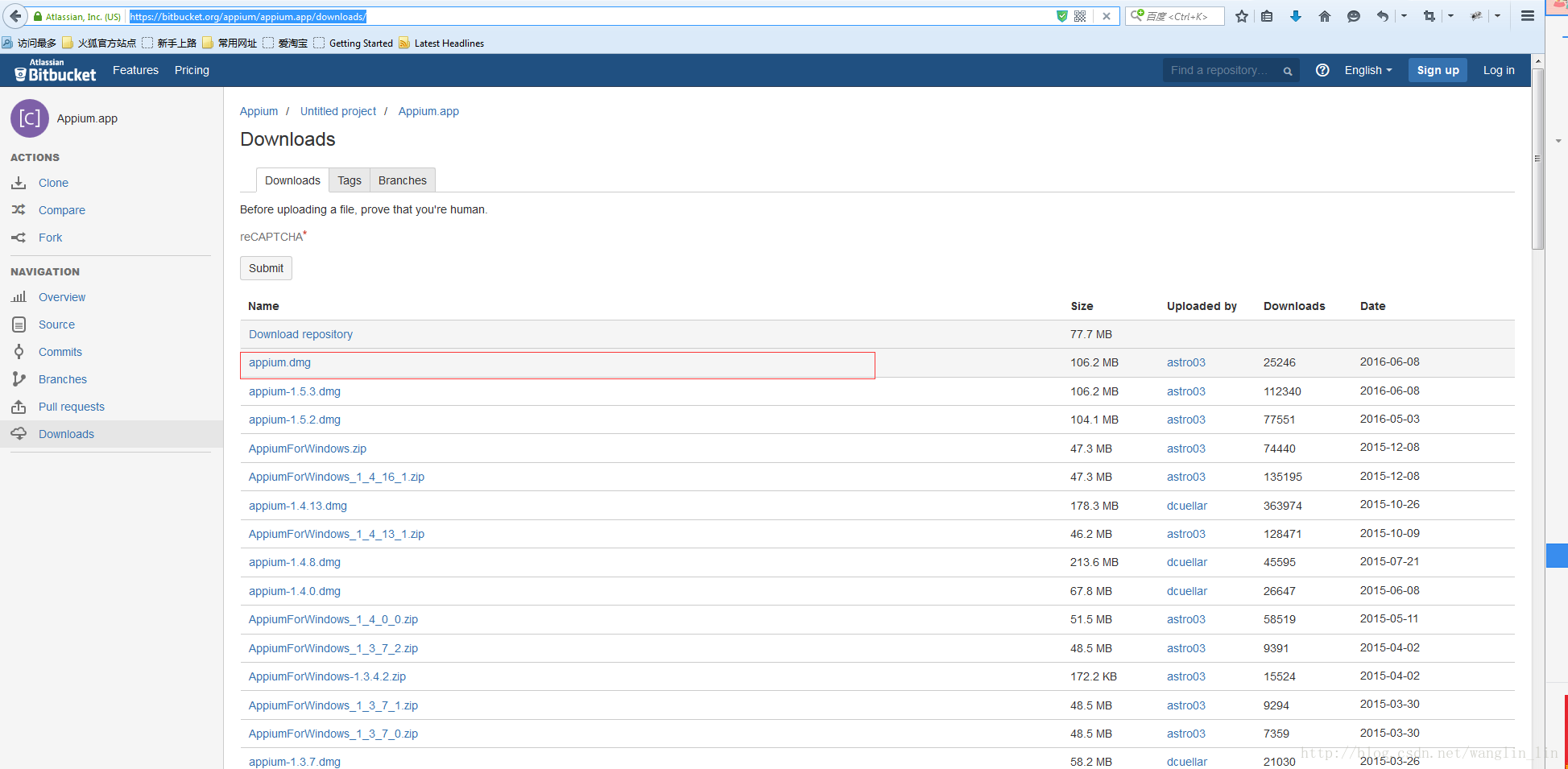Screen dimensions: 1568x769
Task: Click the Fork icon in sidebar
Action: pos(19,238)
